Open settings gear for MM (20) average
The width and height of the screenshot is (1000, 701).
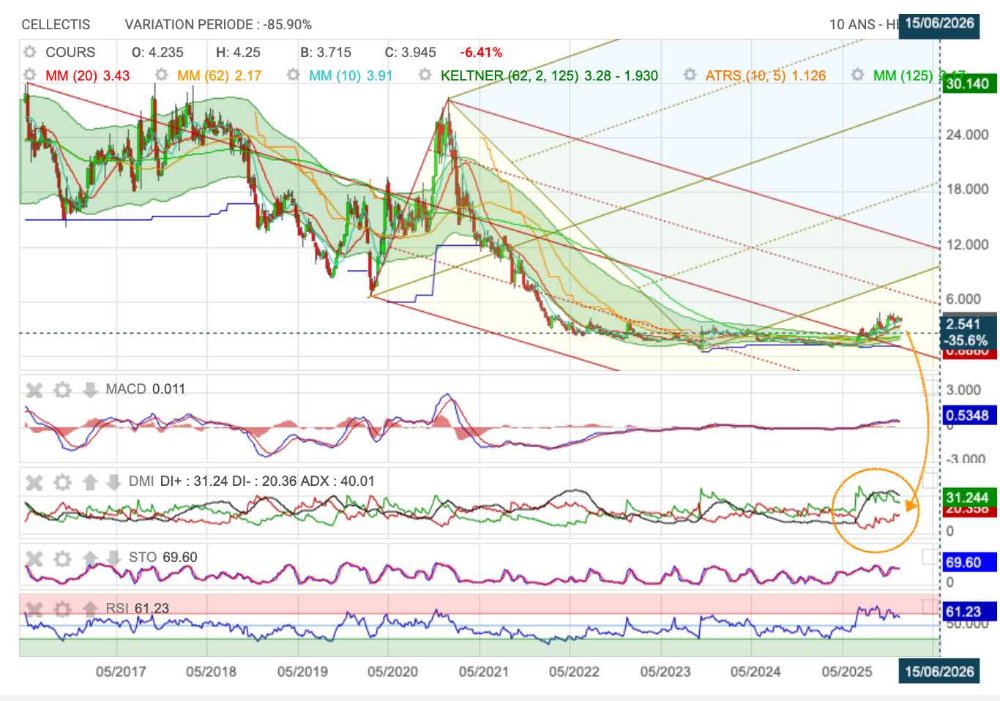pyautogui.click(x=29, y=75)
